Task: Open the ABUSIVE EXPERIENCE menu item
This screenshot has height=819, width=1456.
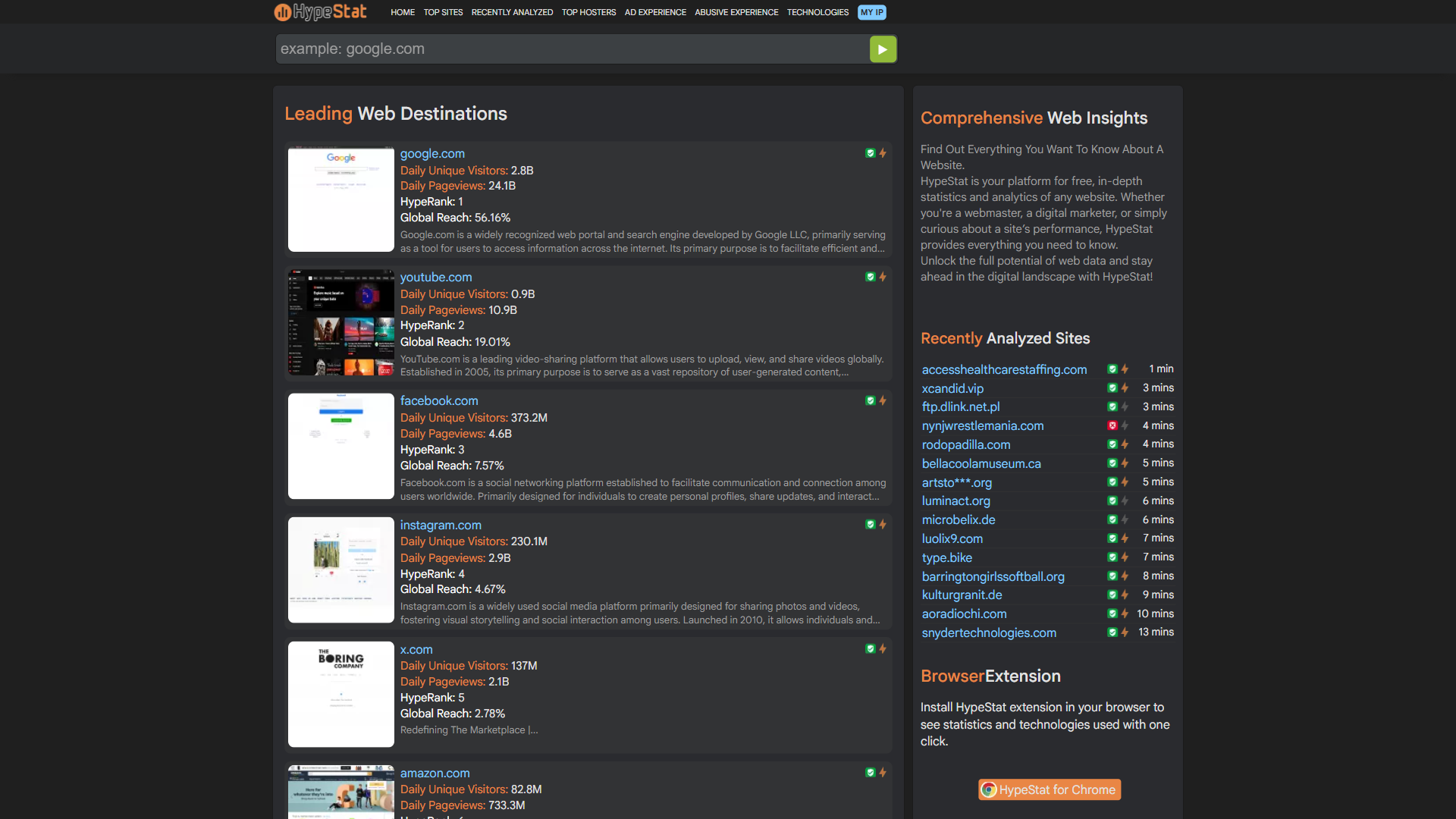Action: coord(736,12)
